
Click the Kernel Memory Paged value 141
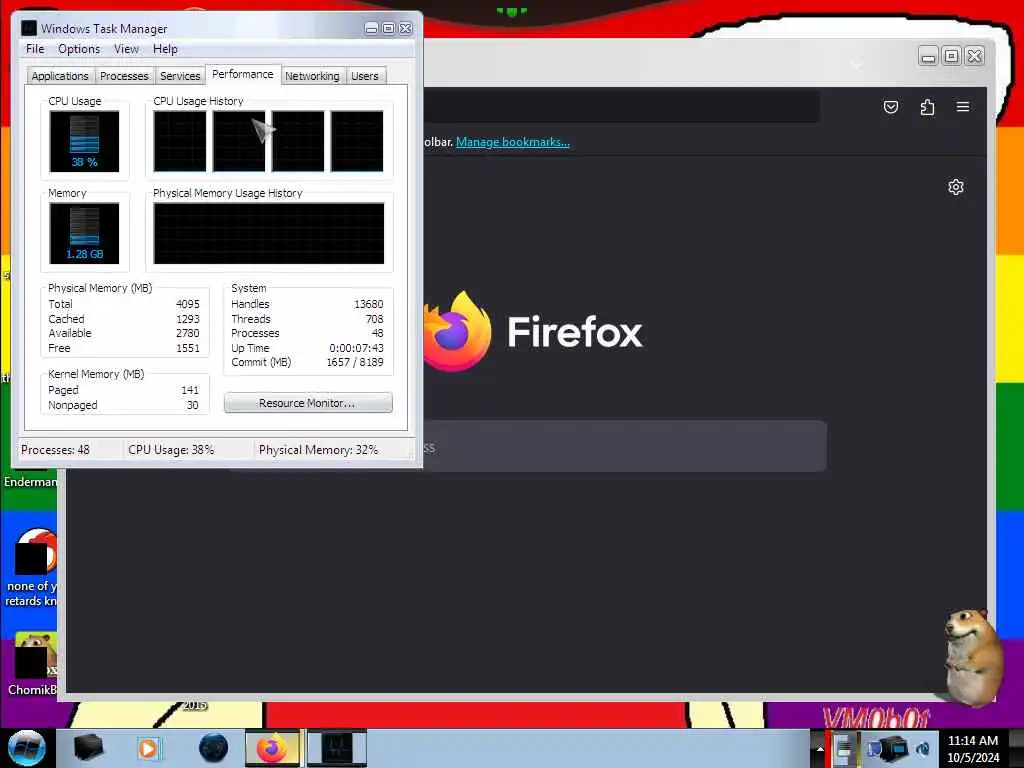coord(190,391)
